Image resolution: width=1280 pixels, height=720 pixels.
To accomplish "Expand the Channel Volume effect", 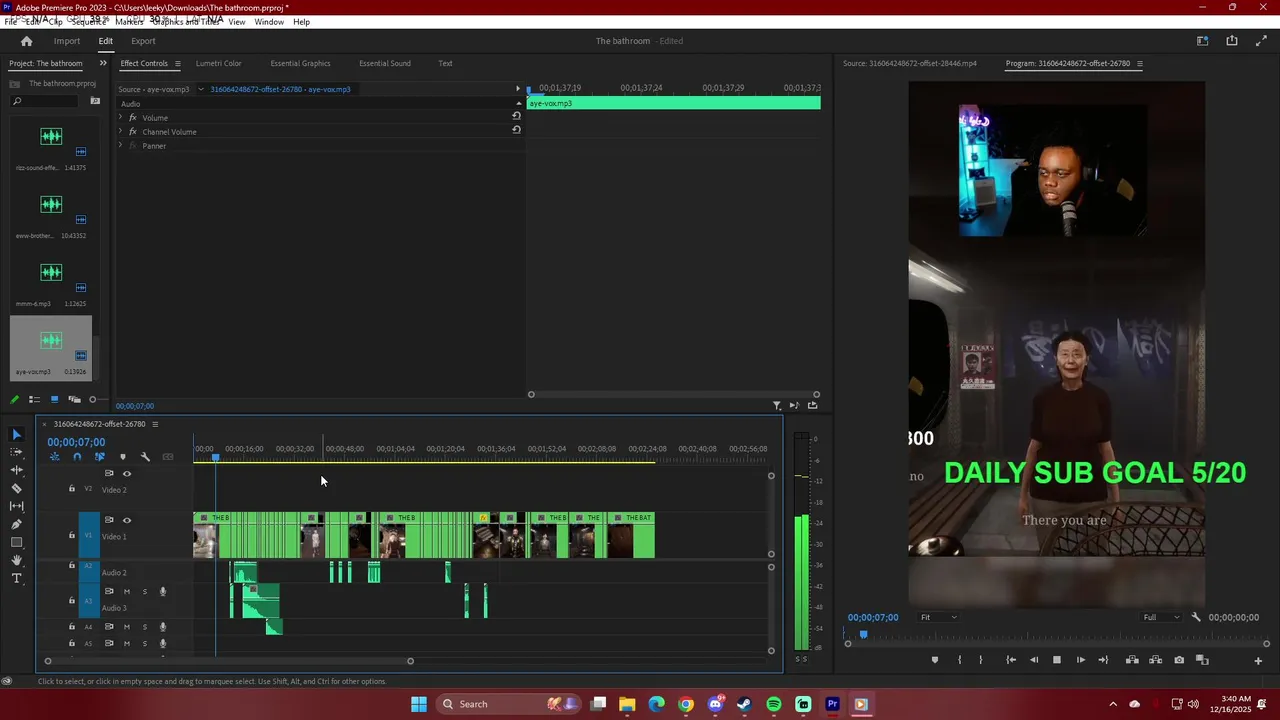I will (120, 131).
